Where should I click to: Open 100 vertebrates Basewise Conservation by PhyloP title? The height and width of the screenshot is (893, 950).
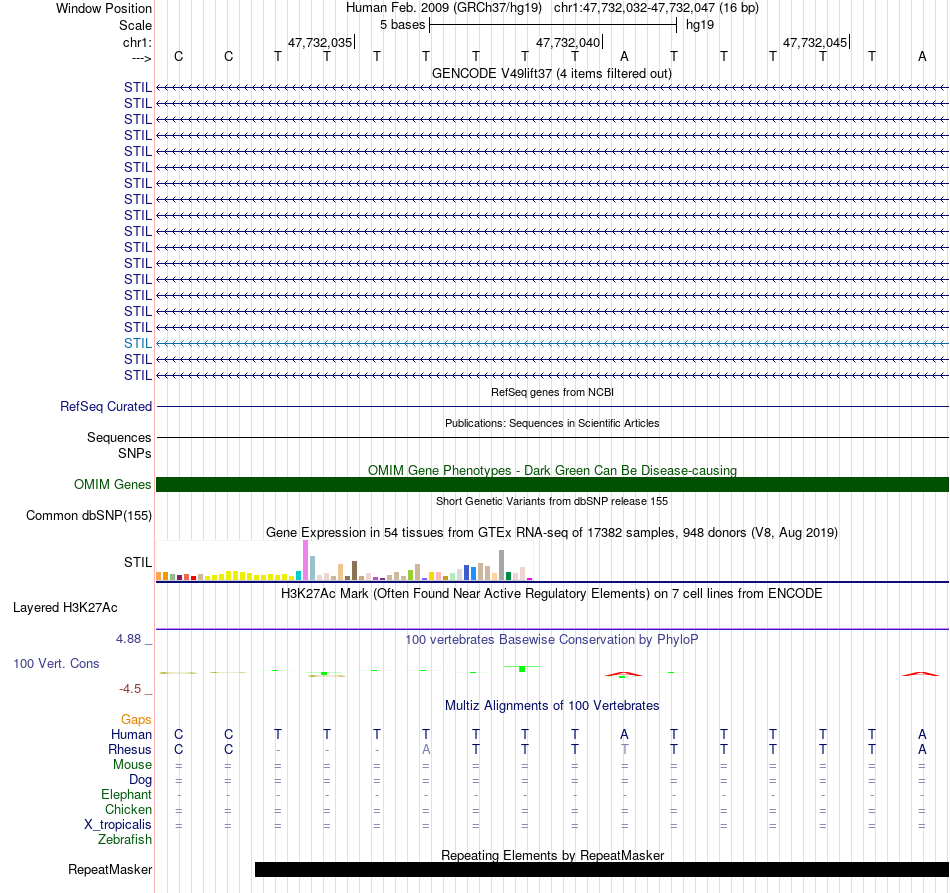tap(552, 639)
